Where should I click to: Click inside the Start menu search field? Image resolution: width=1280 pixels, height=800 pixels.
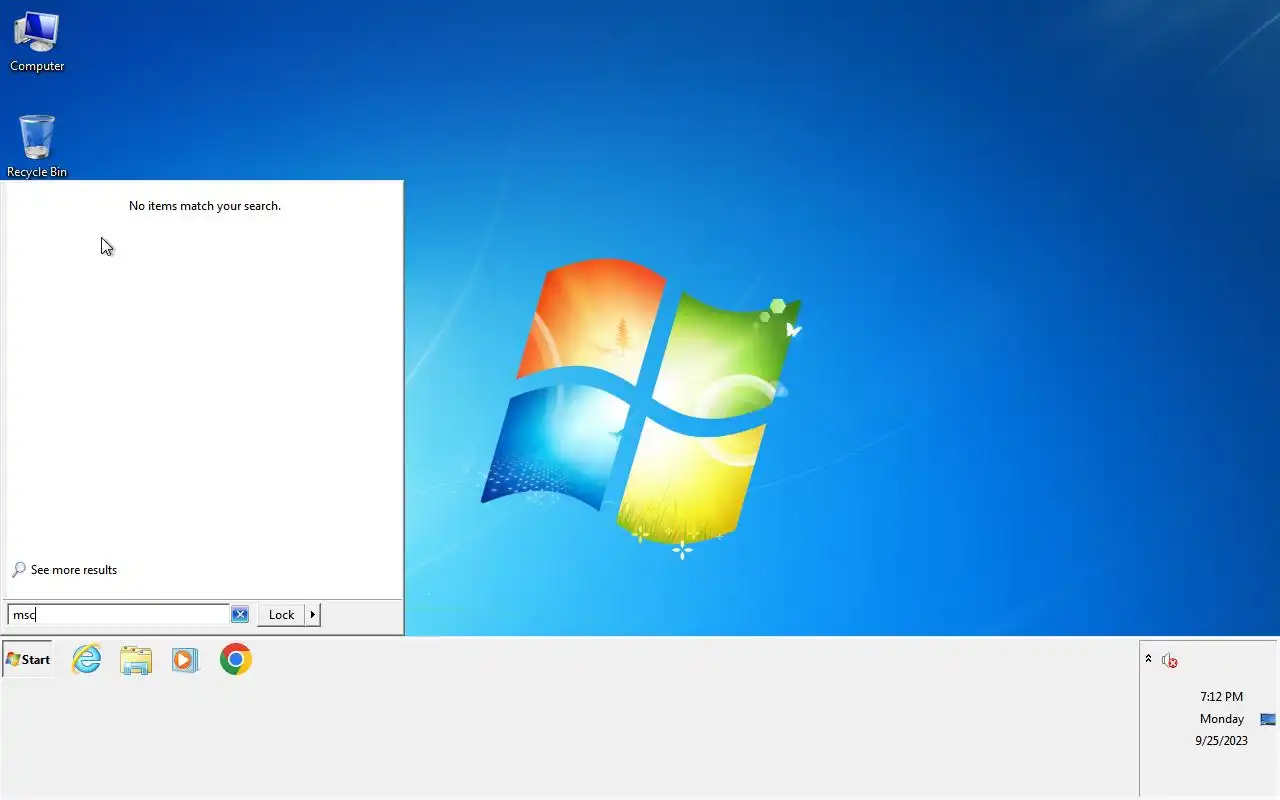click(119, 614)
